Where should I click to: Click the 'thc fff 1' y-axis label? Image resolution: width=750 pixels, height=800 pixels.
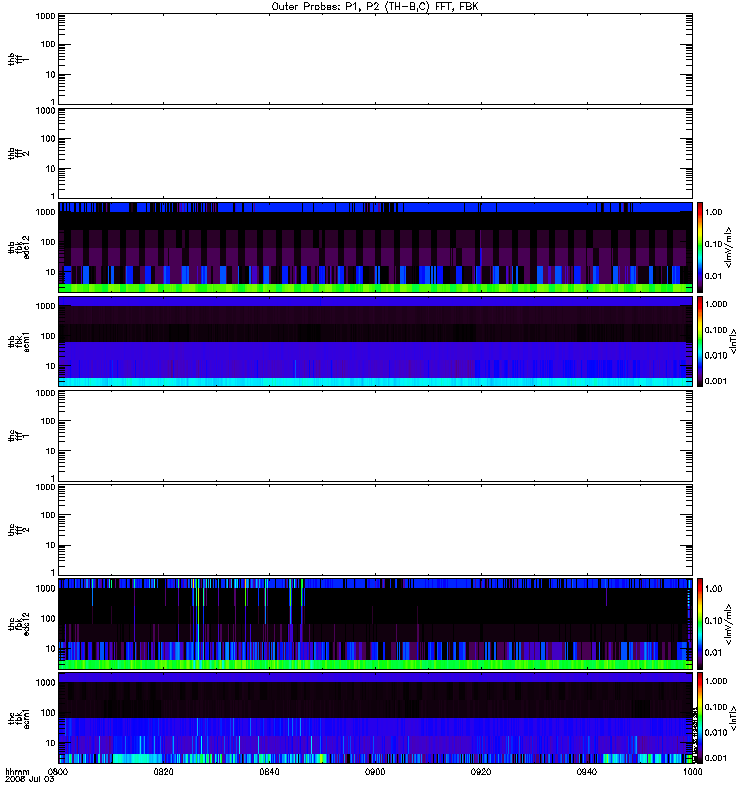(x=18, y=436)
